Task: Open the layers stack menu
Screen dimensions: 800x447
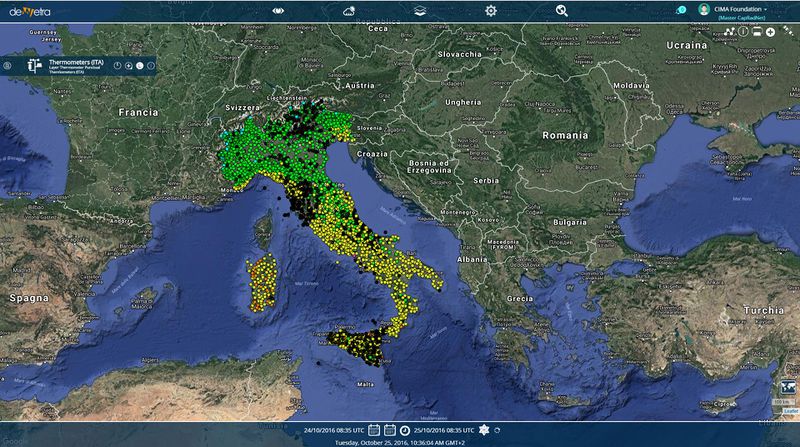Action: pos(420,11)
